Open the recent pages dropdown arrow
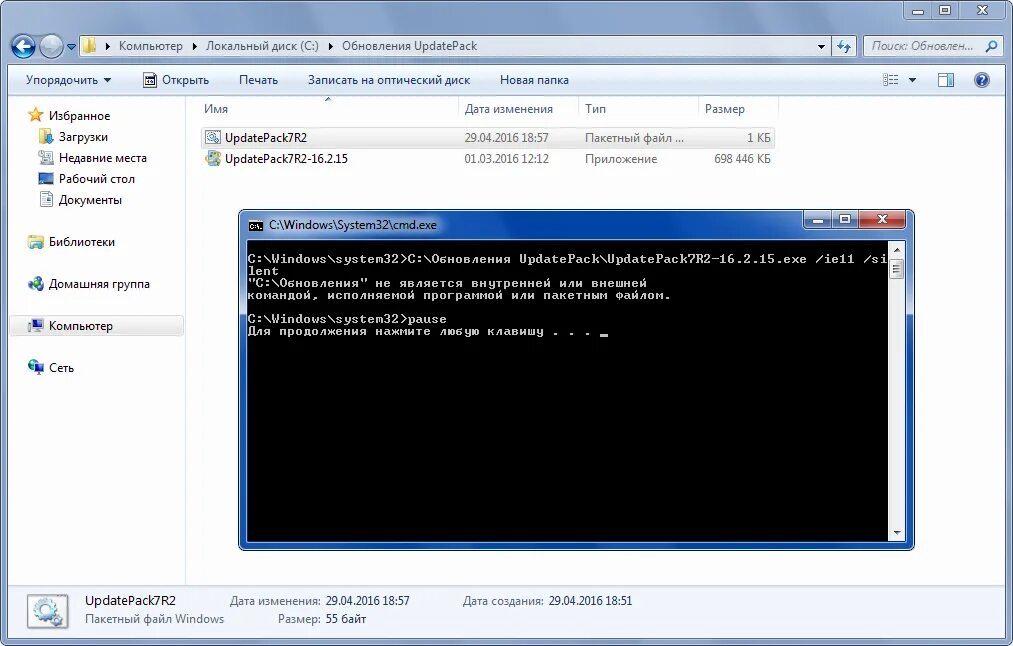This screenshot has width=1013, height=646. pyautogui.click(x=70, y=47)
